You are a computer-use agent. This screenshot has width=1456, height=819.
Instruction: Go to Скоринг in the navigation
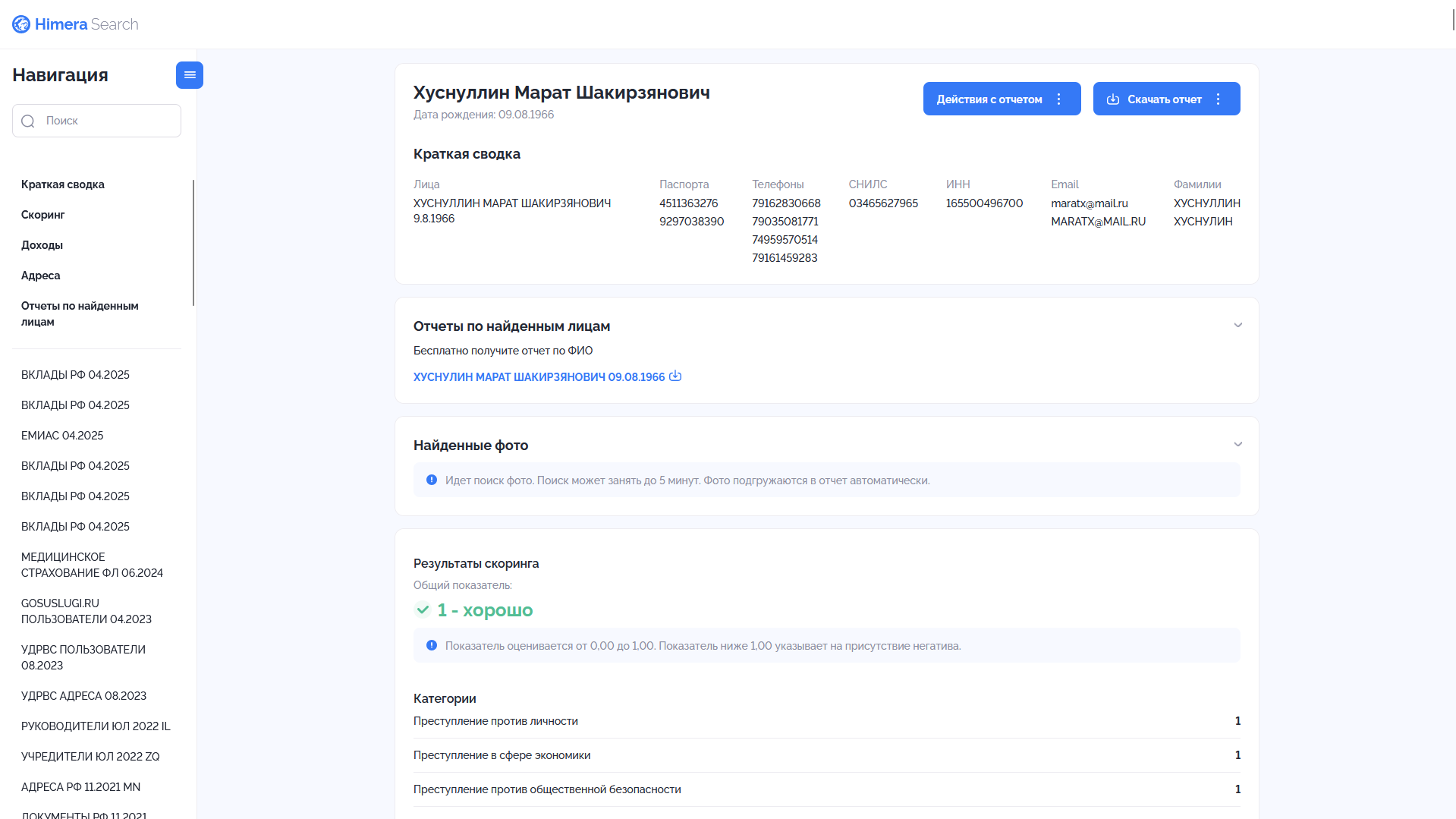point(43,215)
